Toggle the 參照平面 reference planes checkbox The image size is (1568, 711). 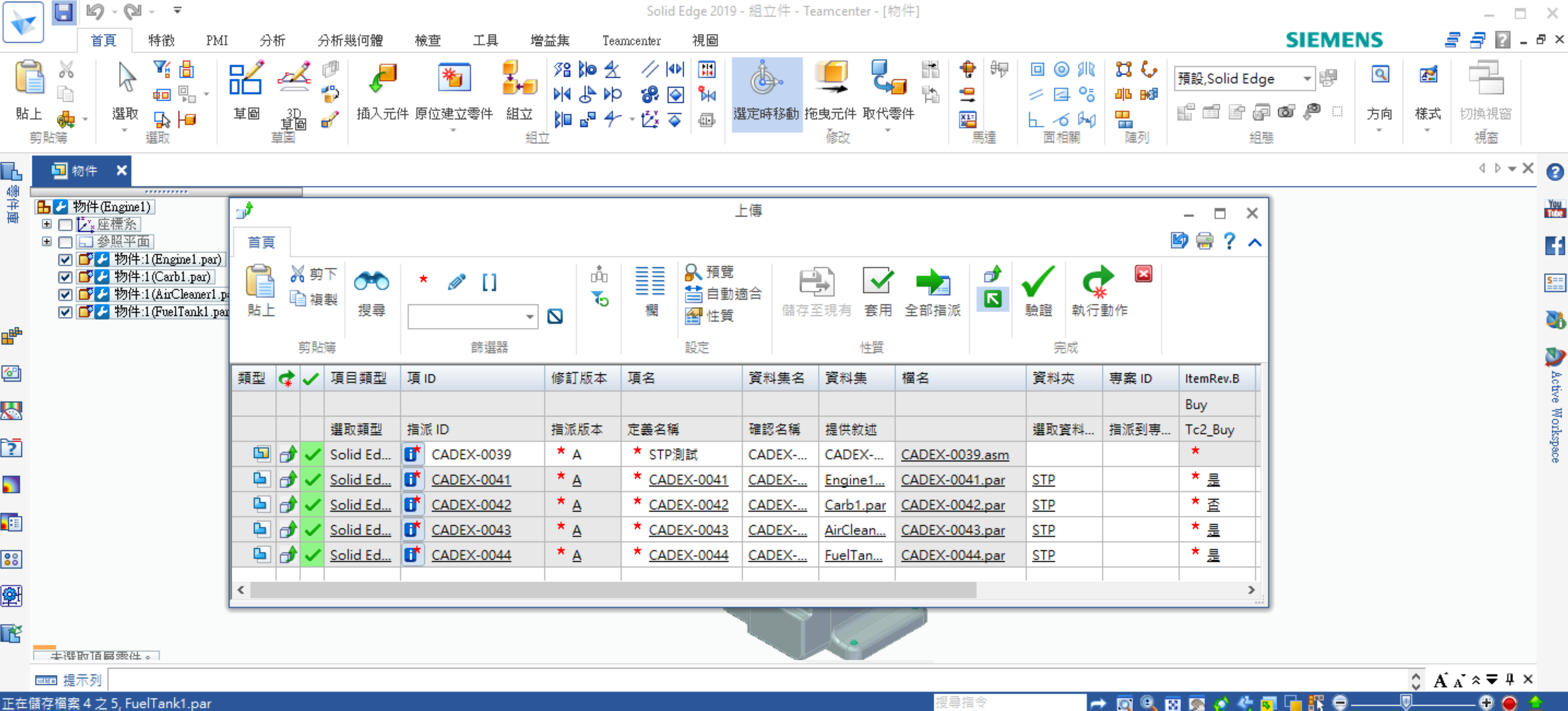65,242
